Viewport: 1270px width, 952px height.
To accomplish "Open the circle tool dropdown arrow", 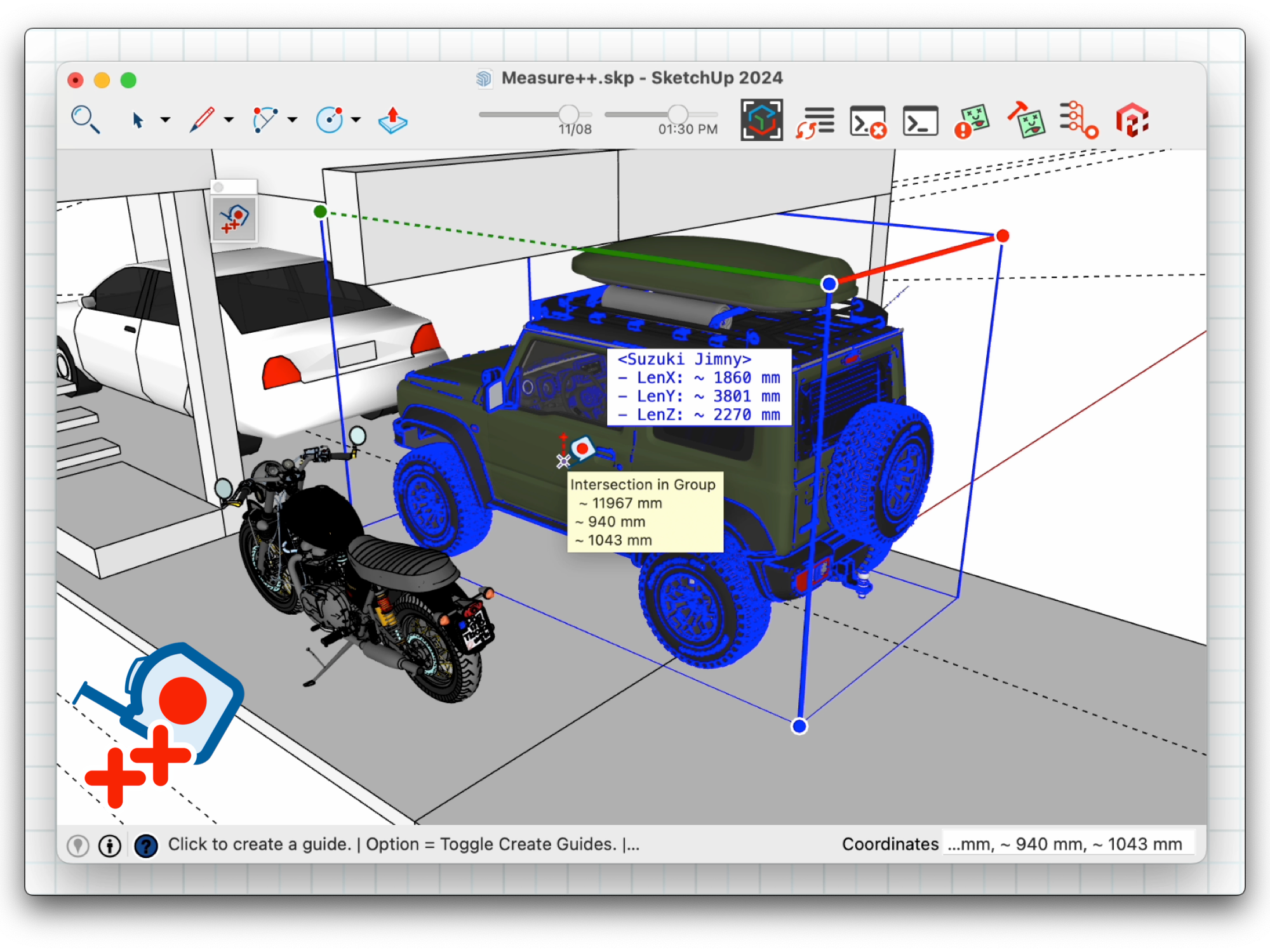I will click(356, 119).
